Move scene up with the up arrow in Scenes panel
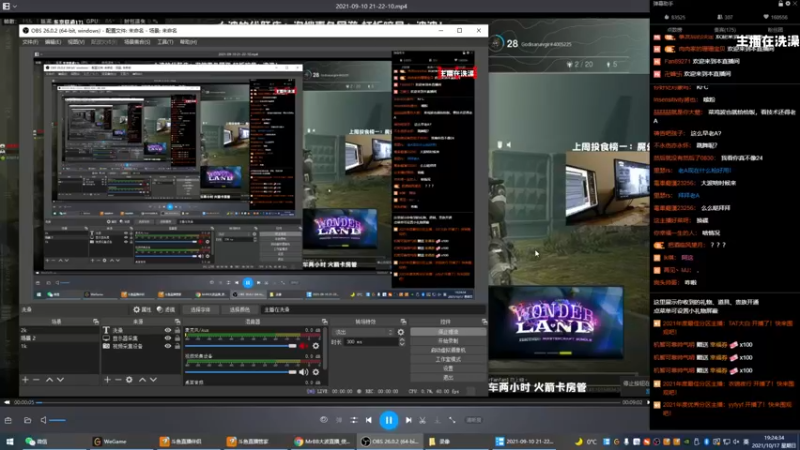Image resolution: width=800 pixels, height=450 pixels. (49, 380)
